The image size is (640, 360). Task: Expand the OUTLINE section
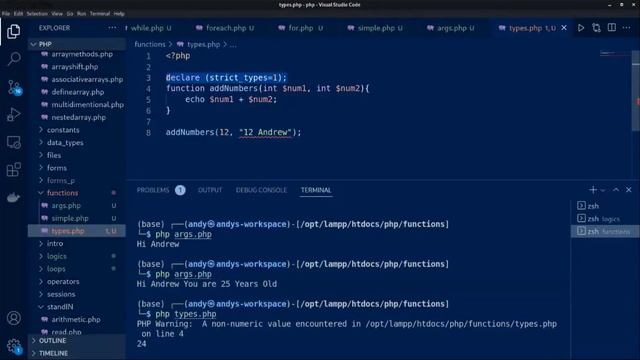pos(77,340)
